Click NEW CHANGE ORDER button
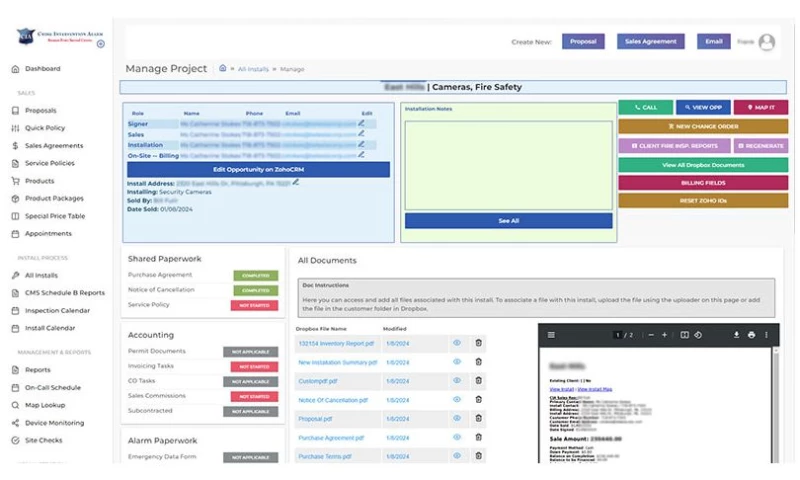The width and height of the screenshot is (800, 480). [x=703, y=127]
